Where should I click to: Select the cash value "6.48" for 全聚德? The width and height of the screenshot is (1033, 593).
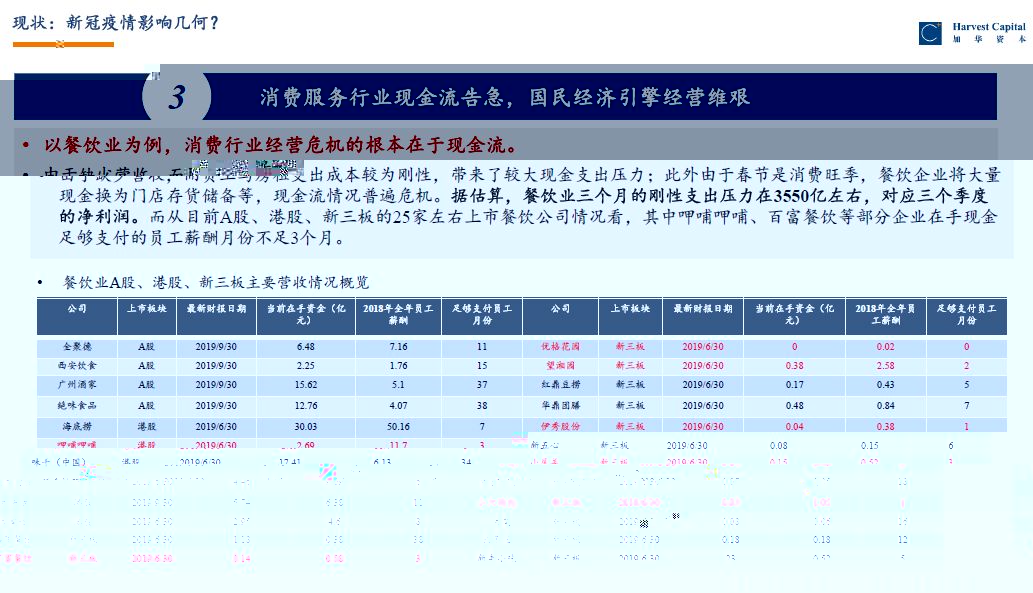306,347
